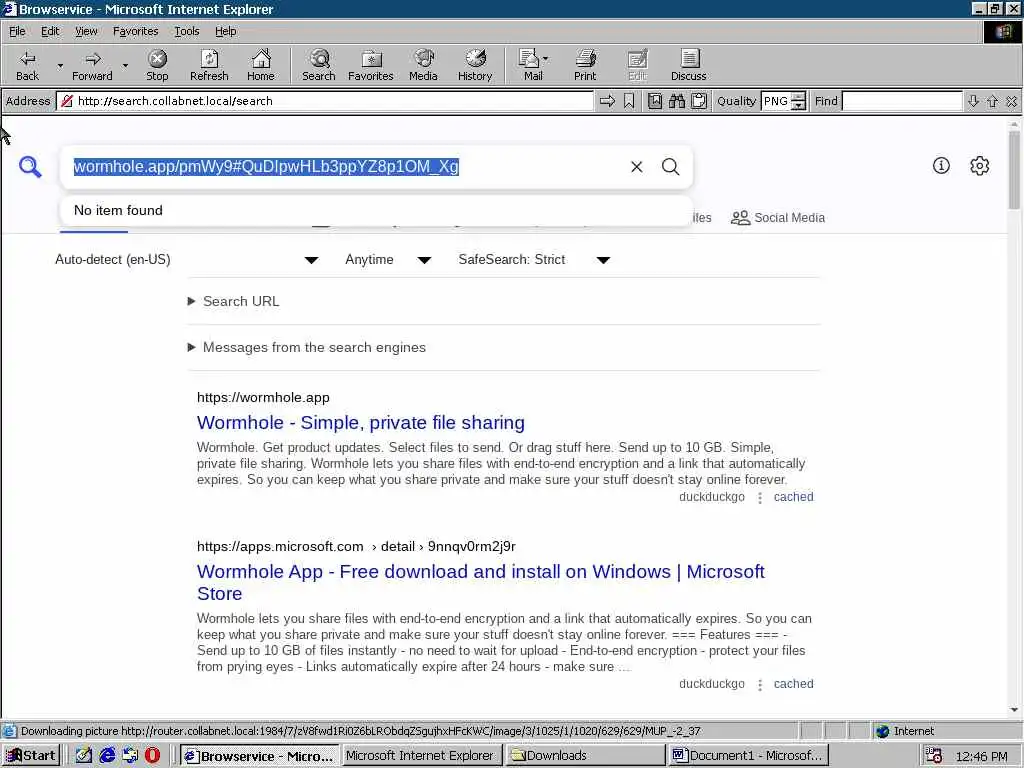Show browsing History
The image size is (1024, 768).
coord(475,65)
